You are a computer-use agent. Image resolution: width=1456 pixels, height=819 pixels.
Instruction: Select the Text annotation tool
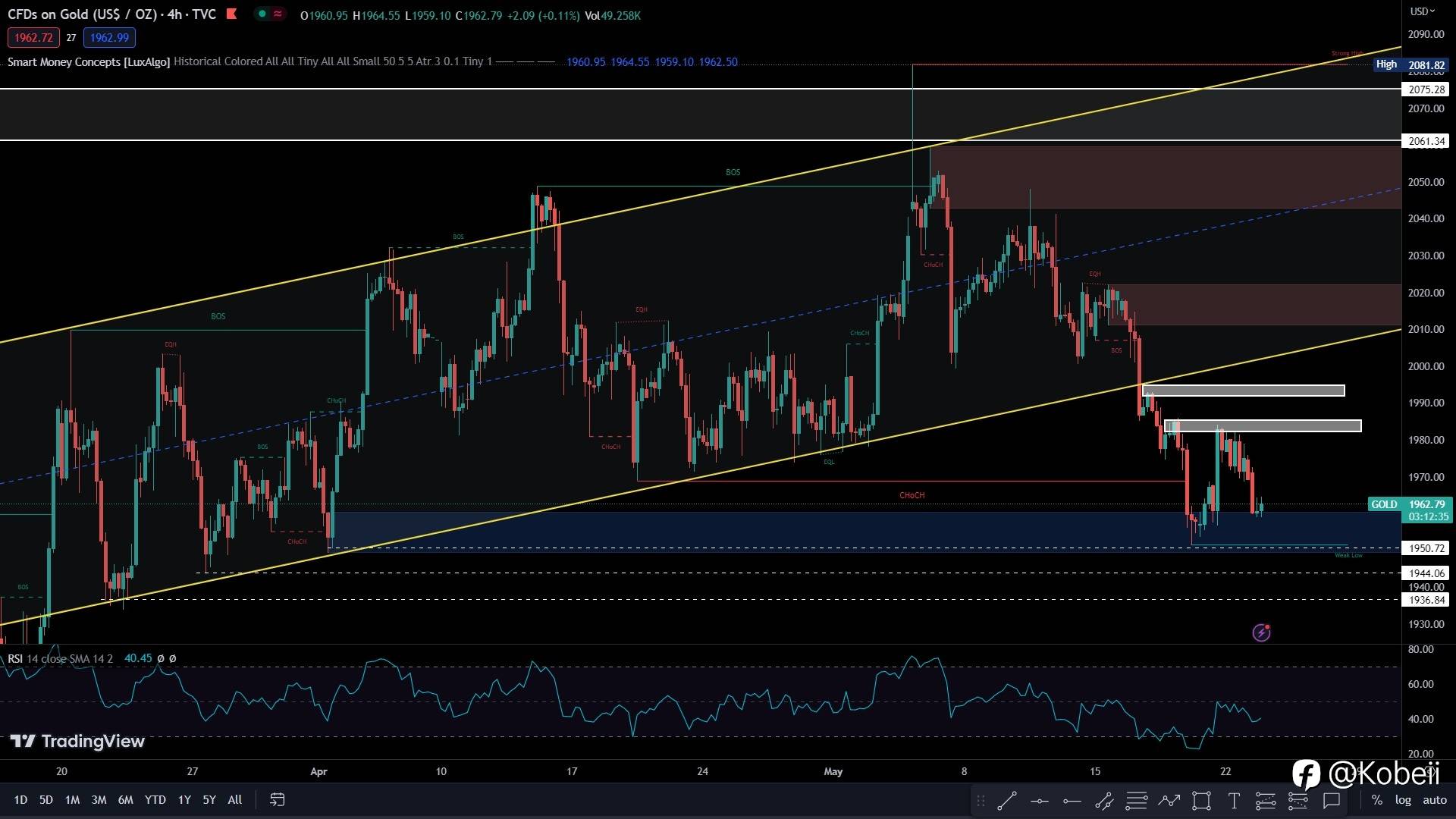point(1234,800)
